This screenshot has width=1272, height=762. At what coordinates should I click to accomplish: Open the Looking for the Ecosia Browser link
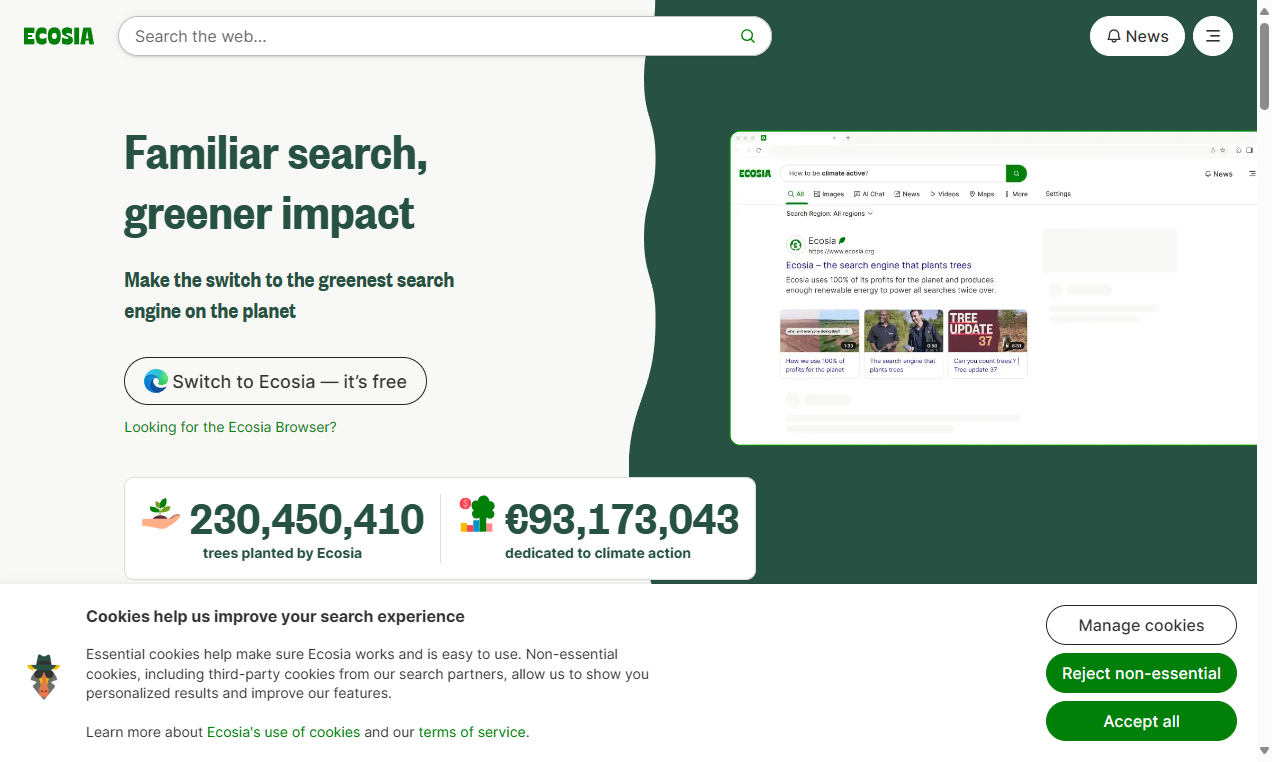tap(230, 427)
